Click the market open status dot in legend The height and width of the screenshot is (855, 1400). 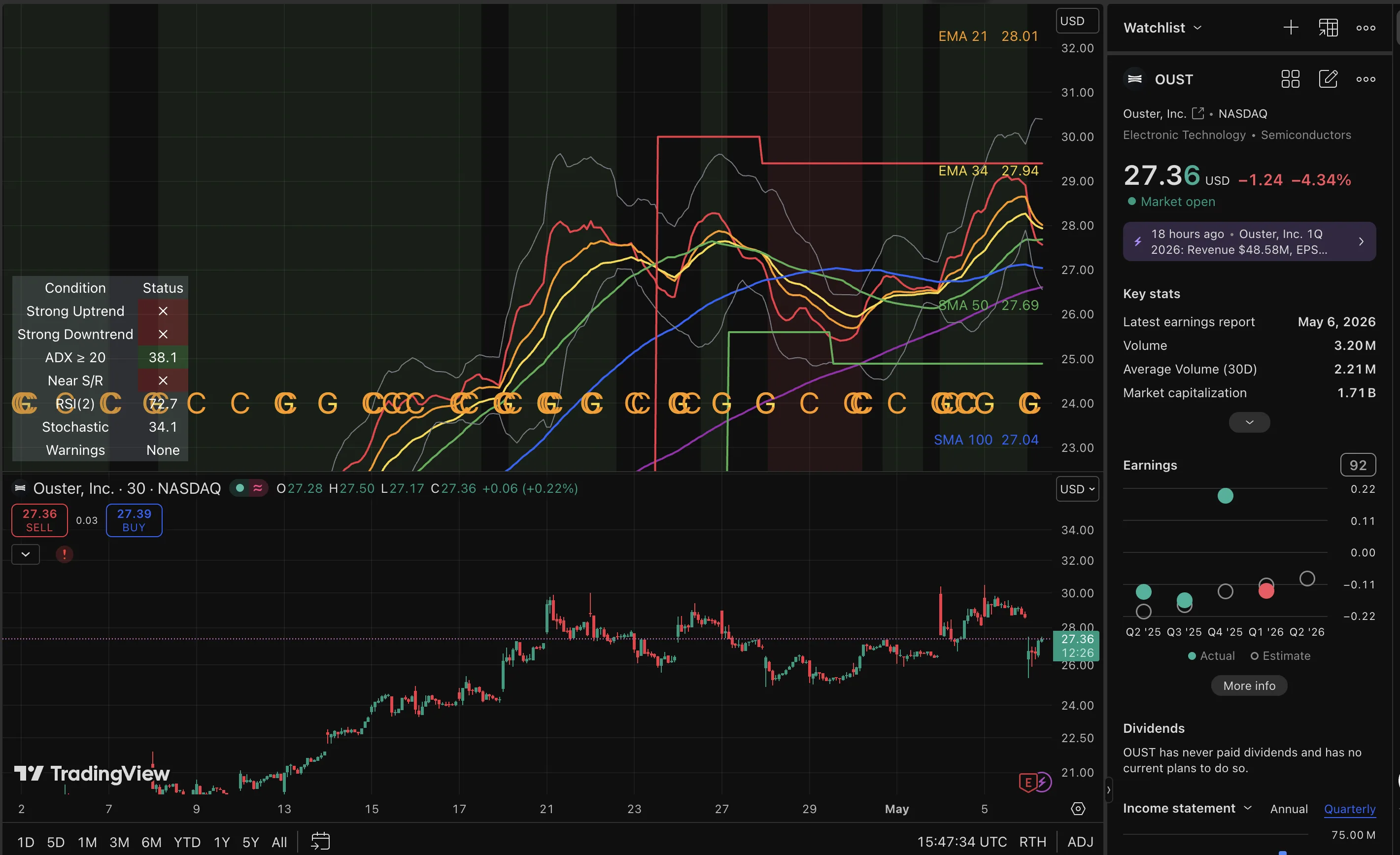240,488
